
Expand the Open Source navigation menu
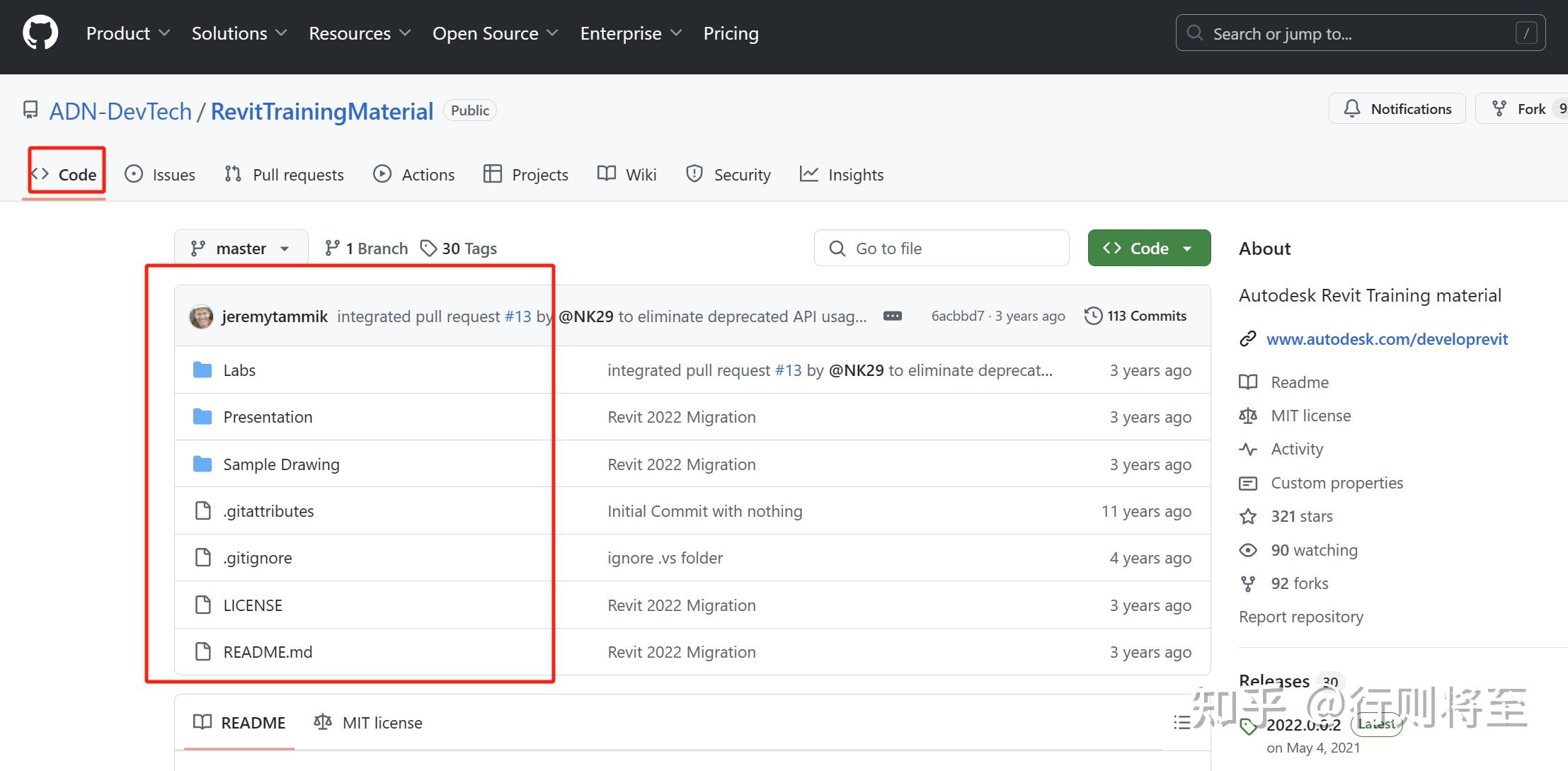[x=495, y=33]
